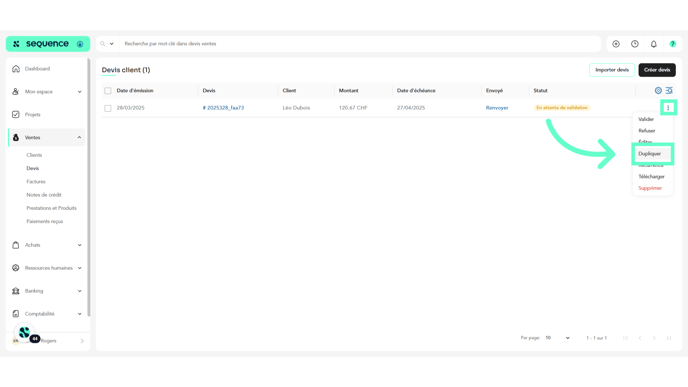Choose Refuser from the row menu
The height and width of the screenshot is (387, 688).
click(x=647, y=131)
